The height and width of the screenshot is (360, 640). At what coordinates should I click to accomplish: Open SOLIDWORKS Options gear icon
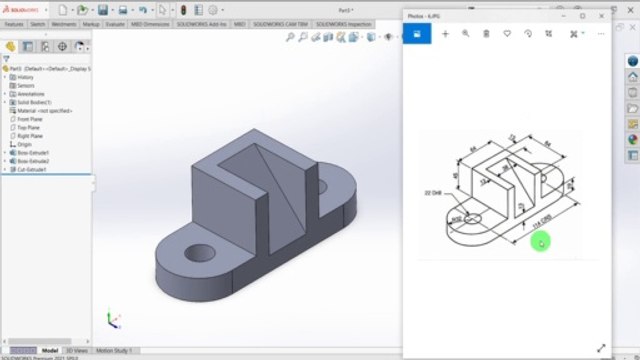click(213, 10)
